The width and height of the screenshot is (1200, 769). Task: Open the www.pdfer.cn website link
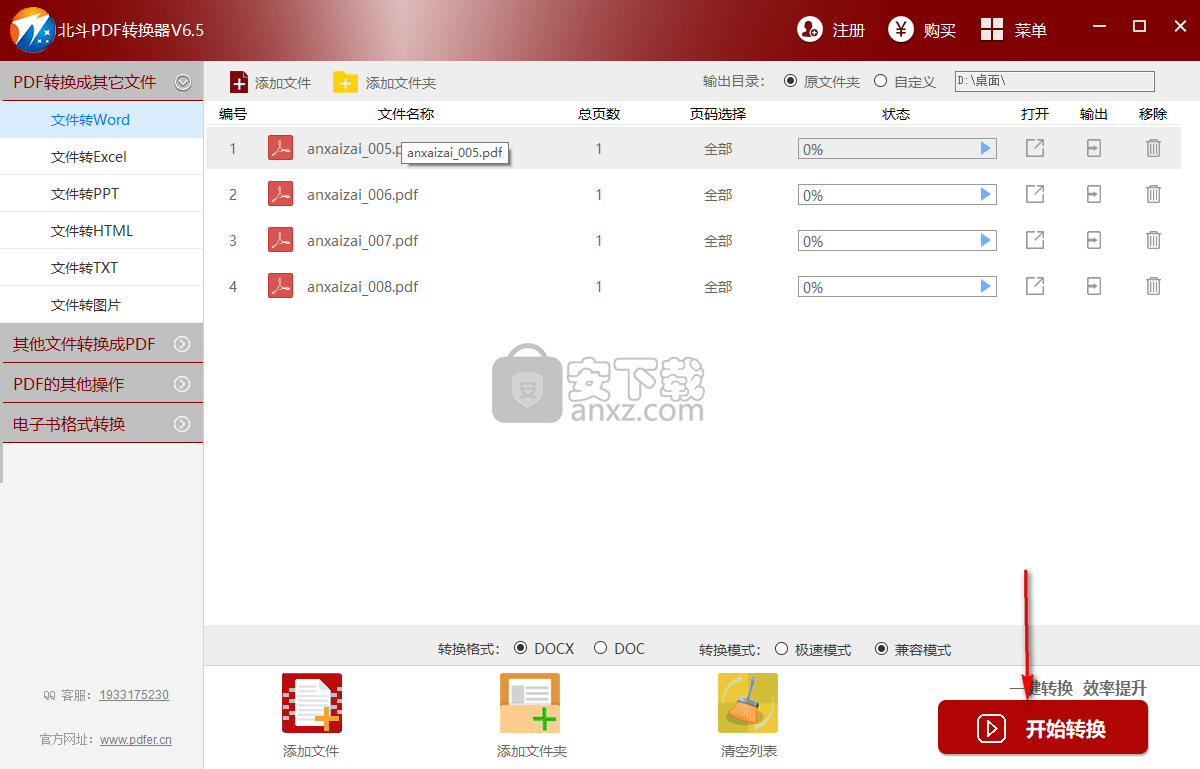click(x=136, y=740)
